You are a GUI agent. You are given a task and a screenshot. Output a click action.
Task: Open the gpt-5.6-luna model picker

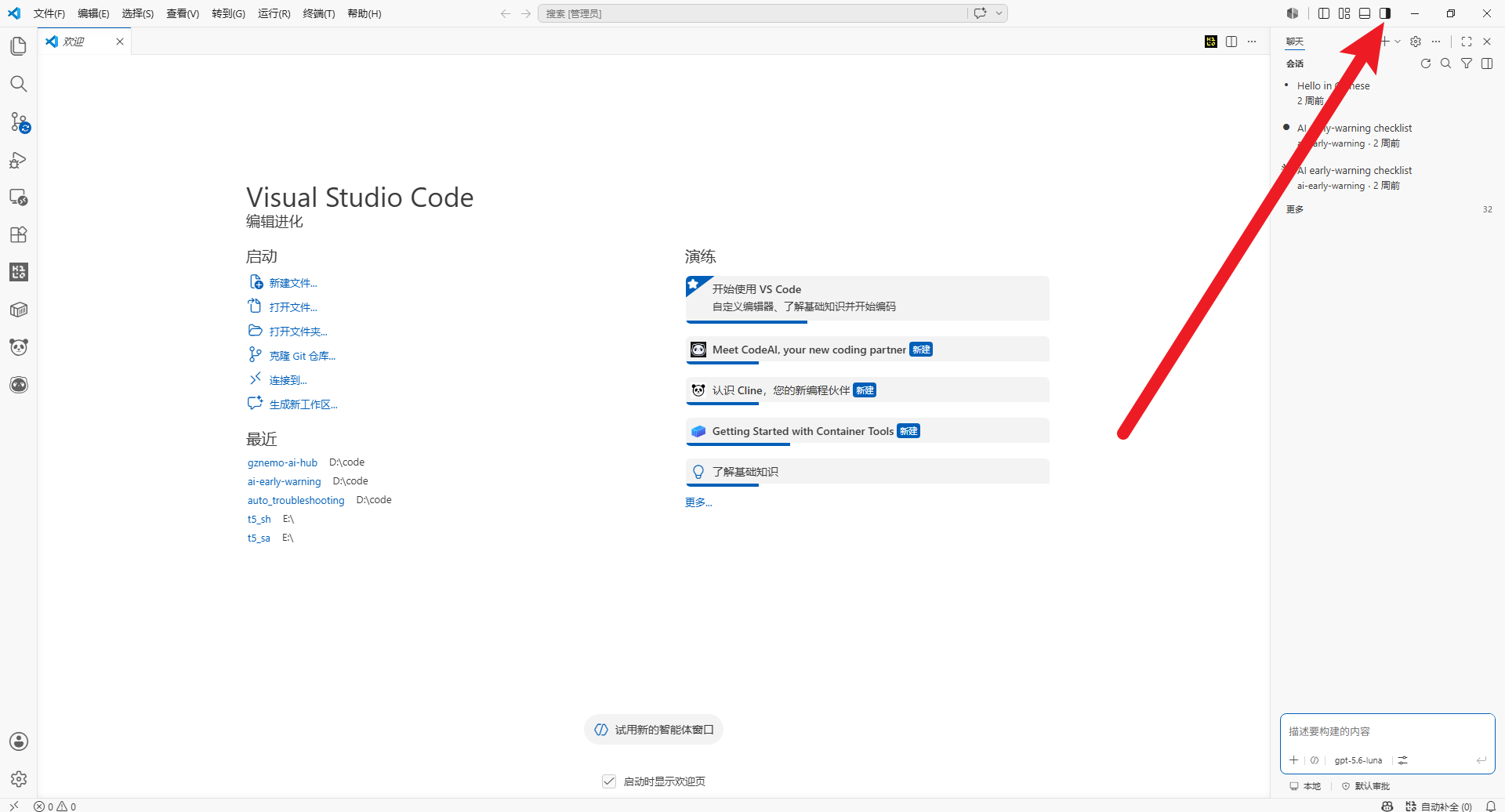click(x=1358, y=760)
